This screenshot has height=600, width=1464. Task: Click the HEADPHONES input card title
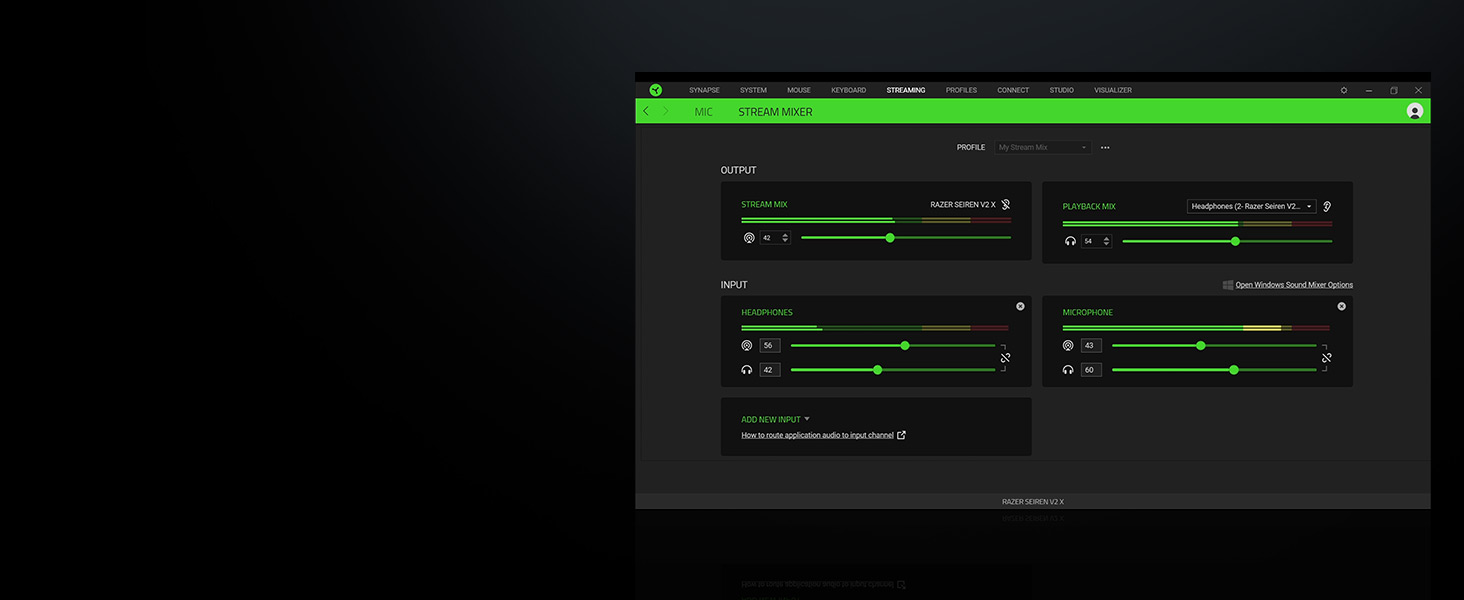tap(767, 313)
